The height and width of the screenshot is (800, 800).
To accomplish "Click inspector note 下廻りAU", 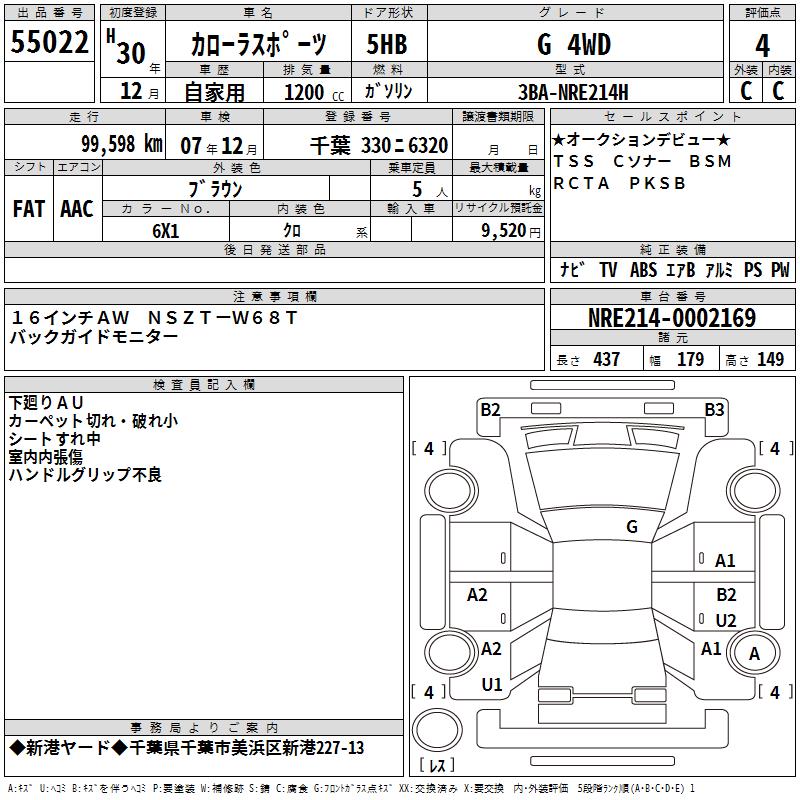I will pos(46,403).
